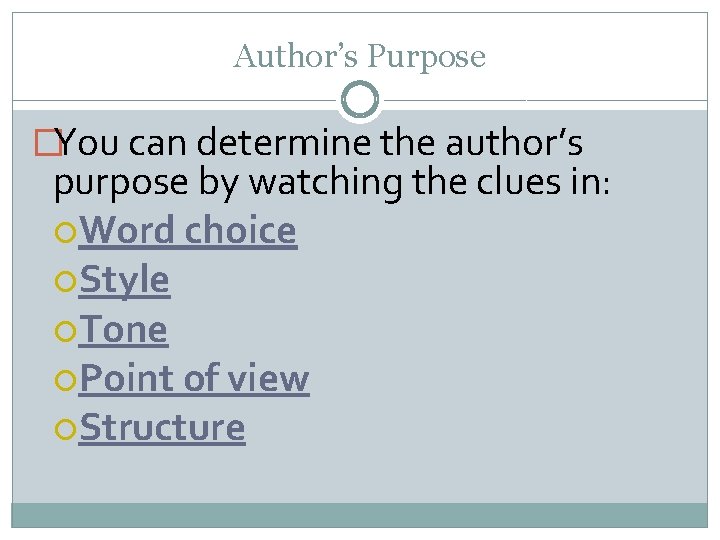Click the yellow circle bullet next to Structure
This screenshot has height=540, width=720.
tap(65, 429)
